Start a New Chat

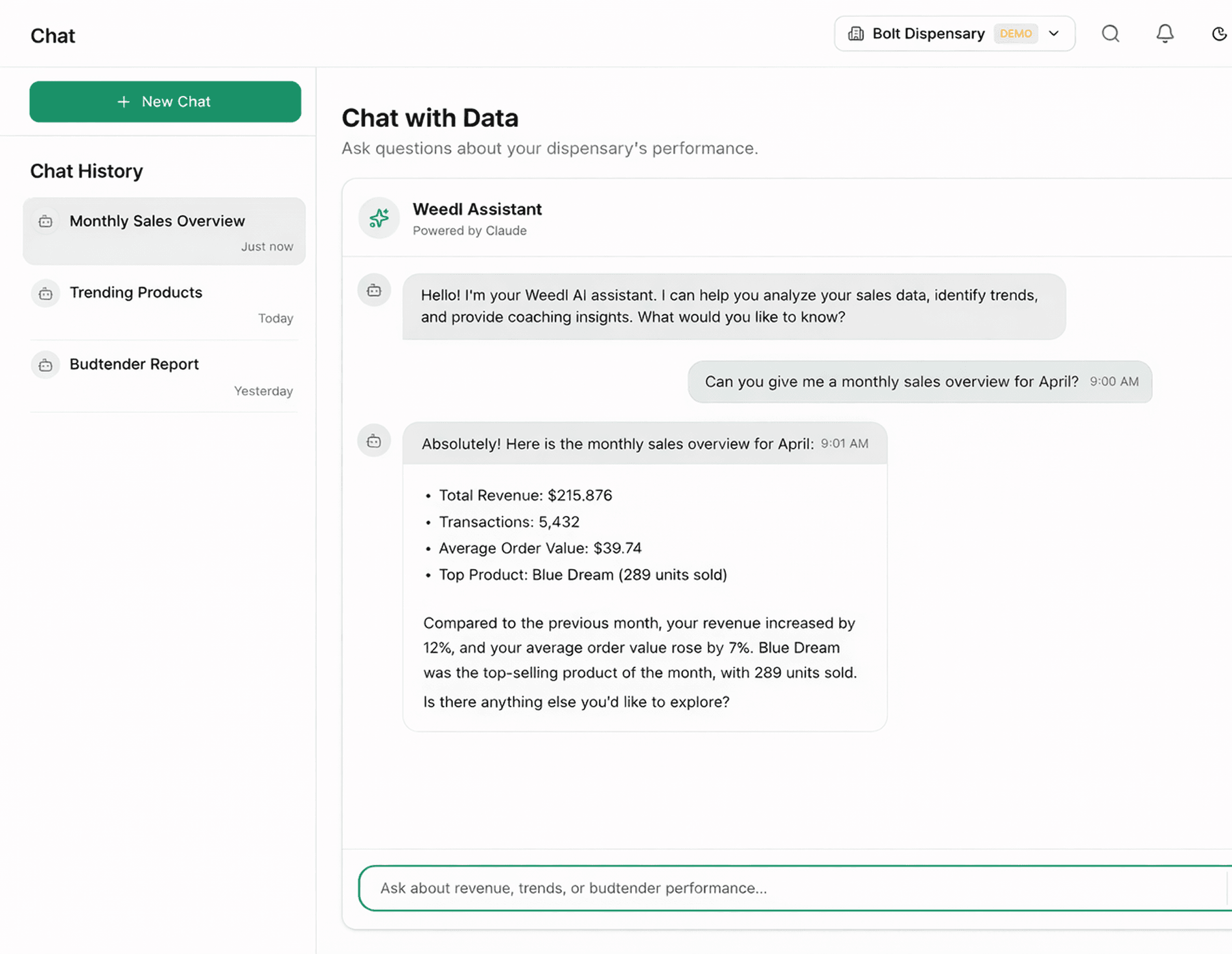coord(165,101)
